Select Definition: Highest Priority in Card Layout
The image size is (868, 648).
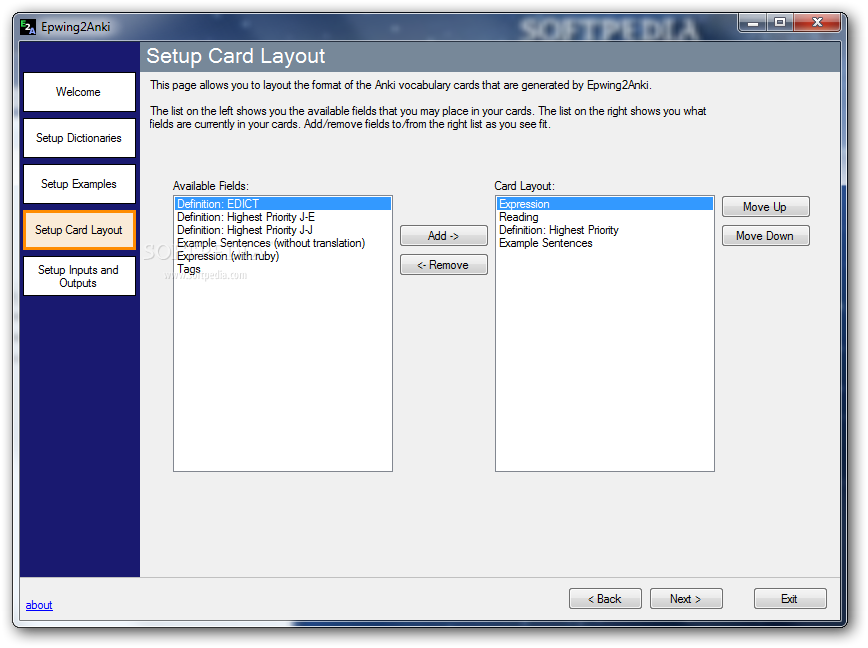(x=604, y=230)
